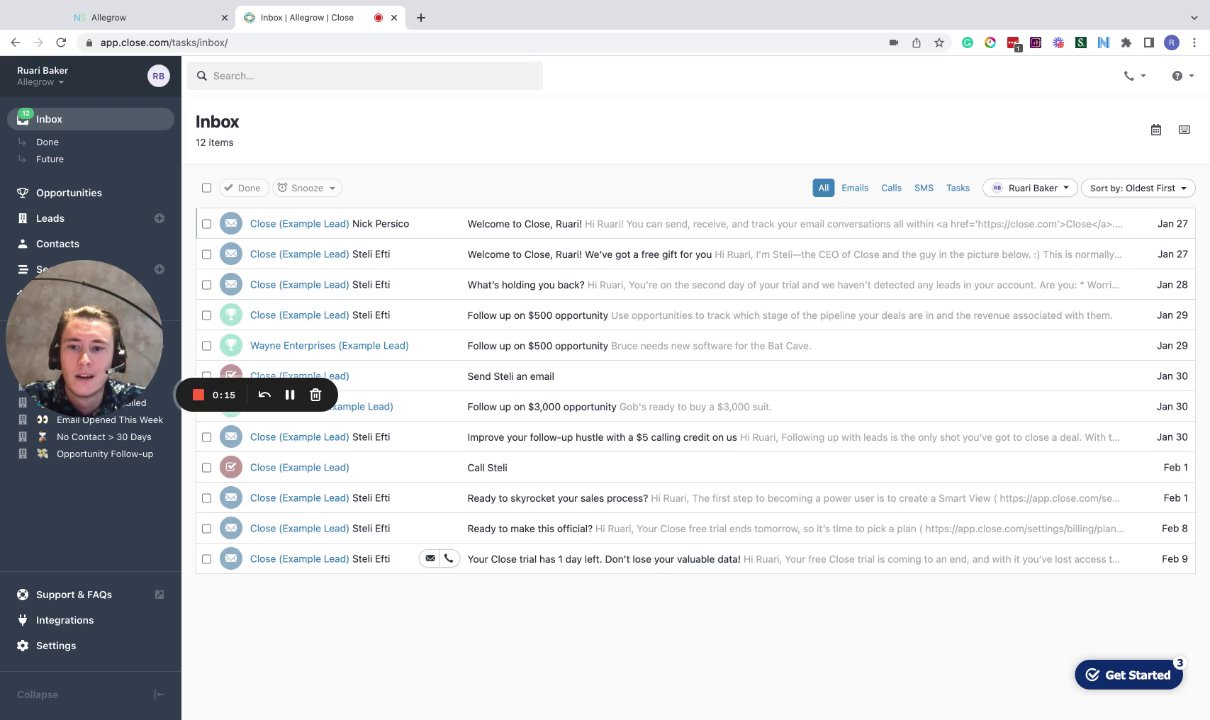
Task: Toggle the Chrome side panel icon
Action: click(1149, 43)
